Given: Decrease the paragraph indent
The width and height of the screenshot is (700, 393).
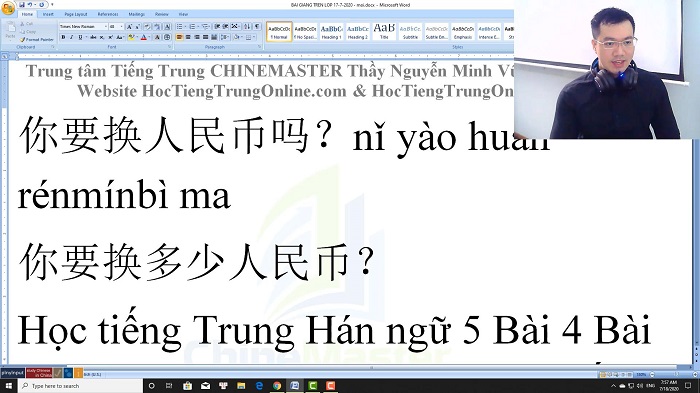Looking at the screenshot, I should pyautogui.click(x=217, y=27).
